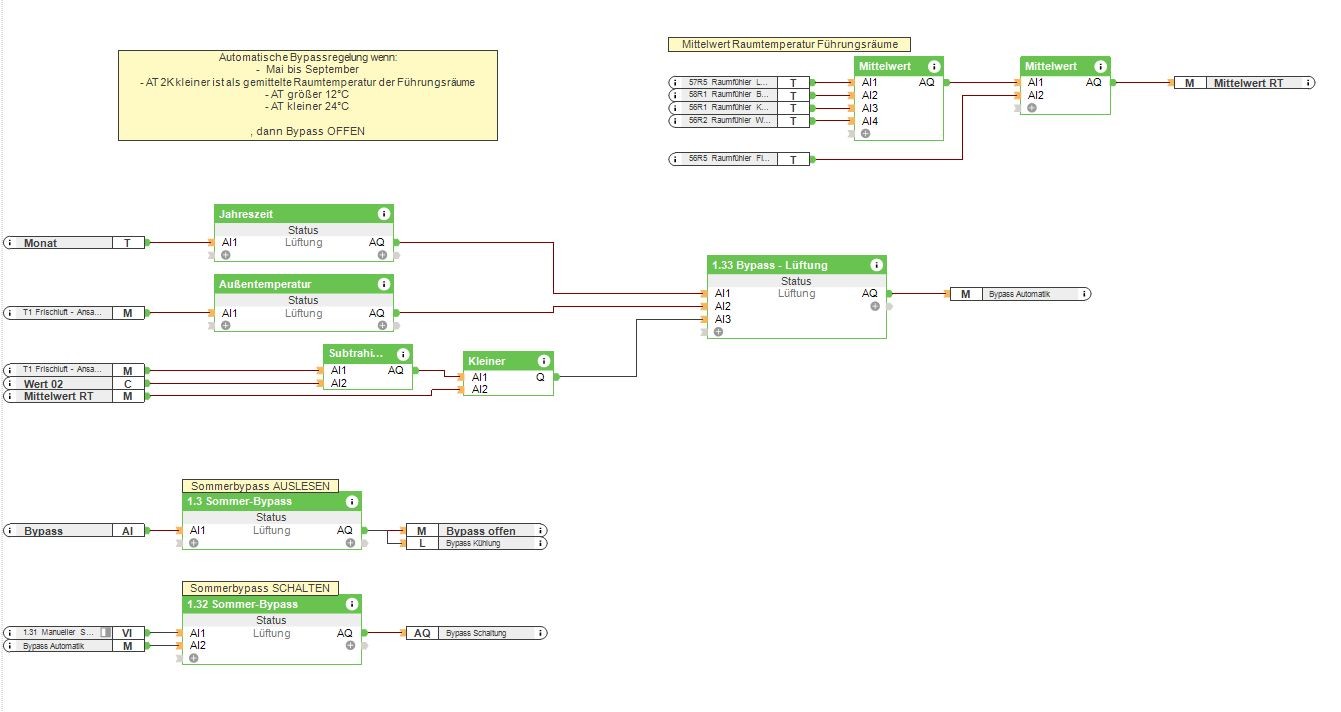Open info icon on Kleiner block

point(542,361)
